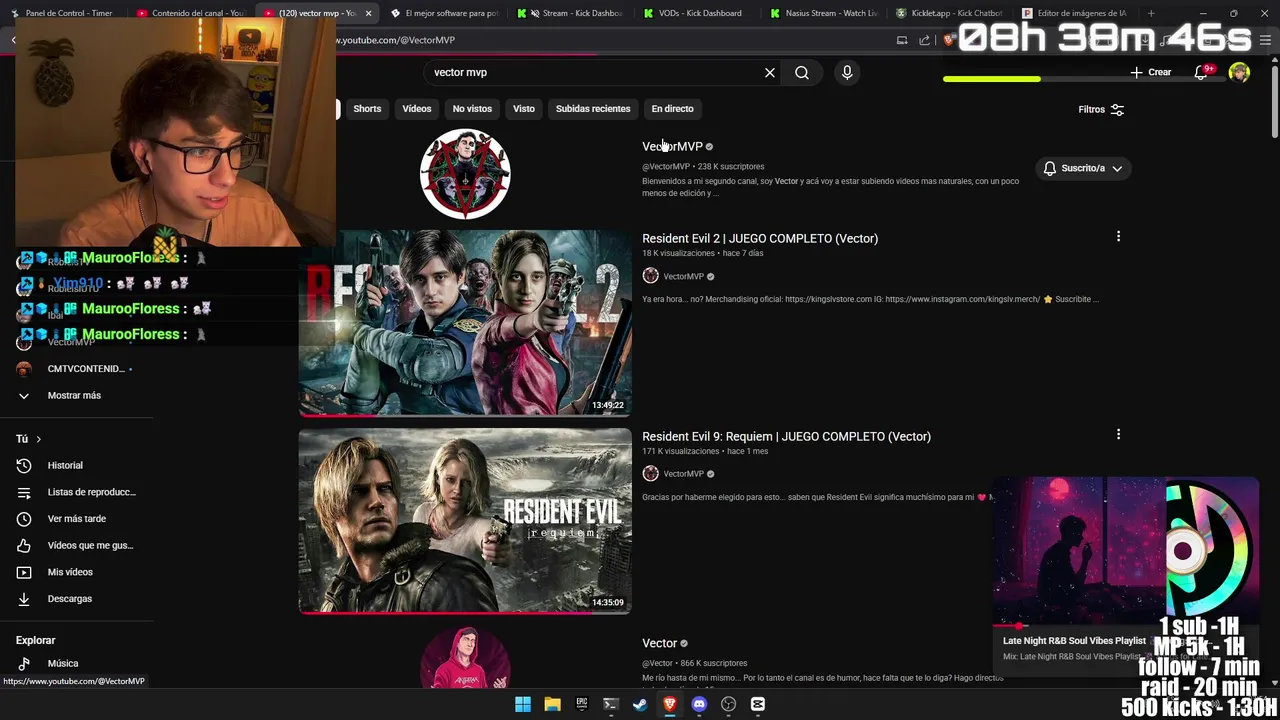Select the Shorts filter chip
Image resolution: width=1280 pixels, height=720 pixels.
tap(367, 109)
